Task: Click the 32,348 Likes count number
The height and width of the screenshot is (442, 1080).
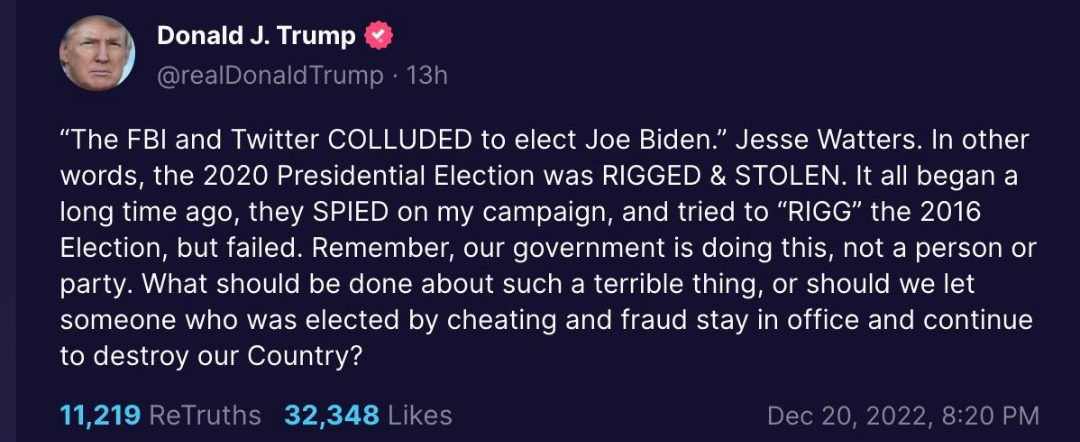Action: (331, 415)
